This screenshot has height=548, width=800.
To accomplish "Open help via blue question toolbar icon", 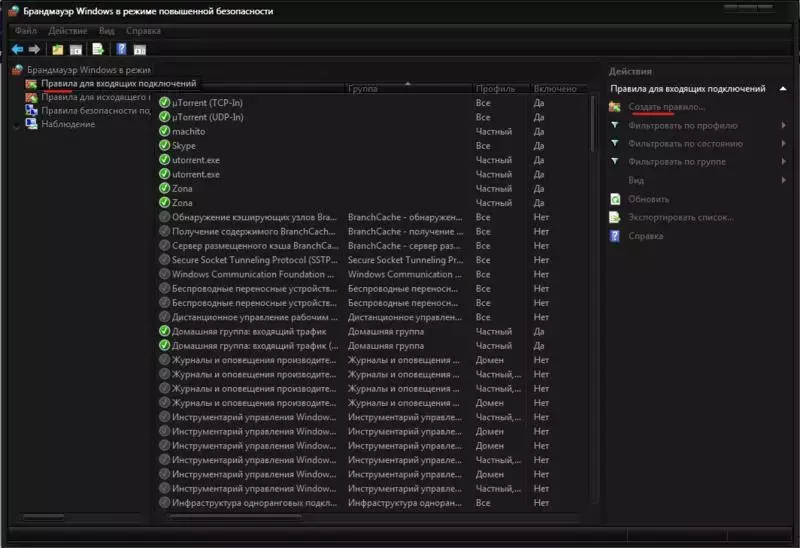I will tap(121, 49).
